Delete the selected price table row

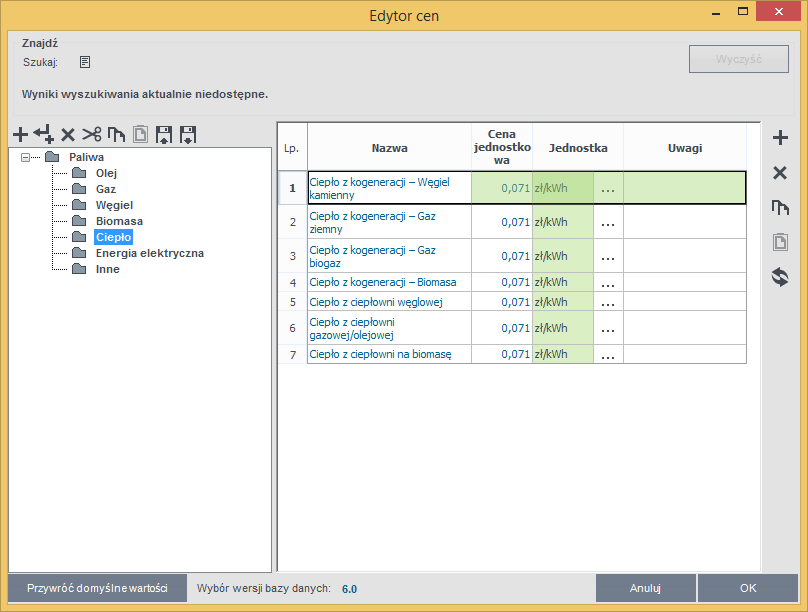(780, 173)
